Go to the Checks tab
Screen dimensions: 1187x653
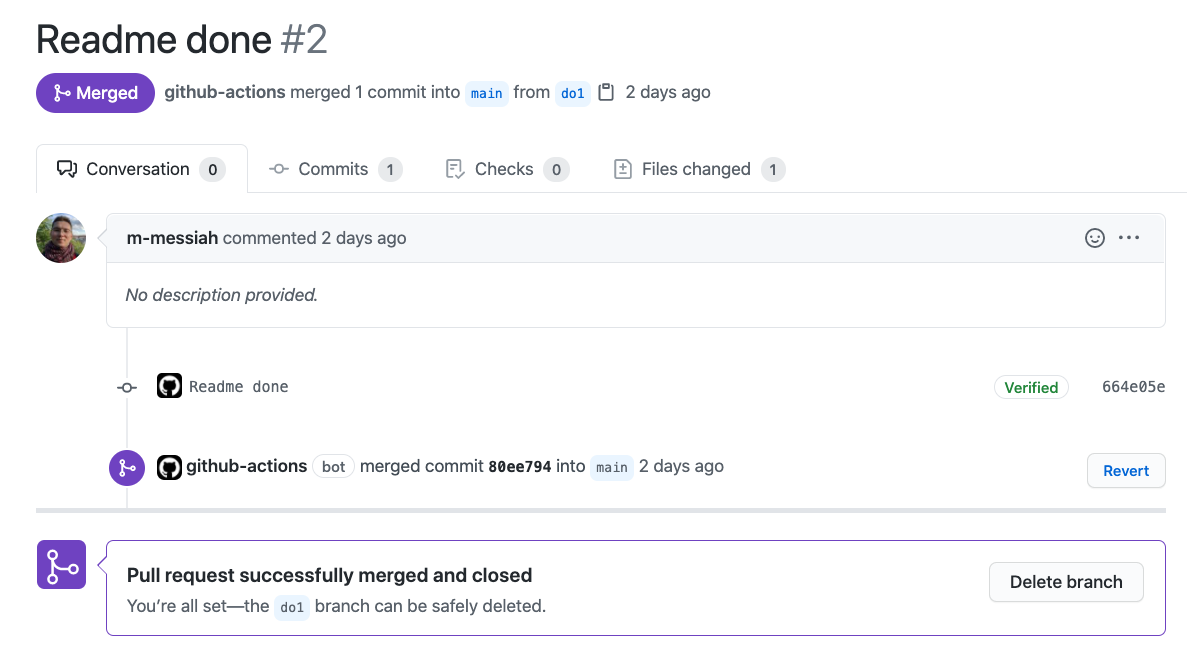[506, 169]
